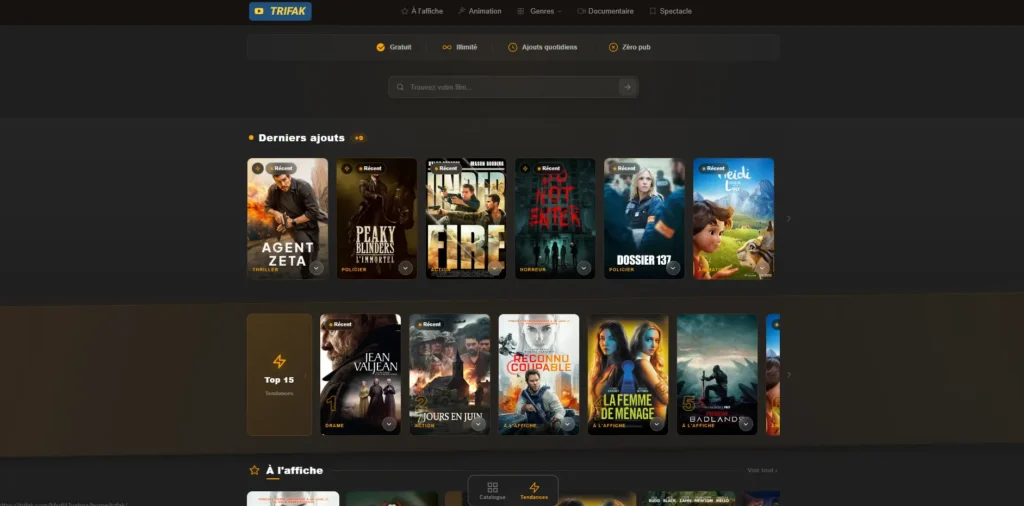Viewport: 1024px width, 506px height.
Task: Advance the Top 15 carousel with right arrow
Action: 788,375
